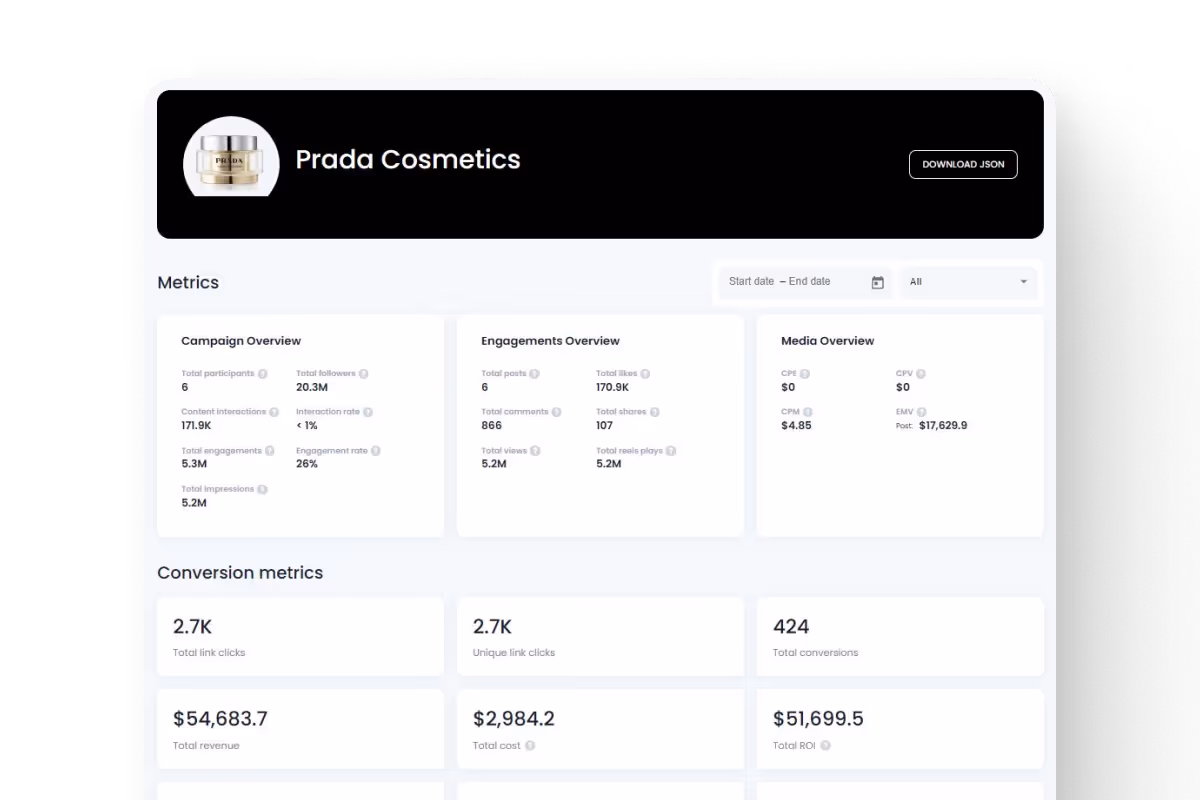The height and width of the screenshot is (800, 1200).
Task: Open the help icon beside CPV
Action: (921, 374)
